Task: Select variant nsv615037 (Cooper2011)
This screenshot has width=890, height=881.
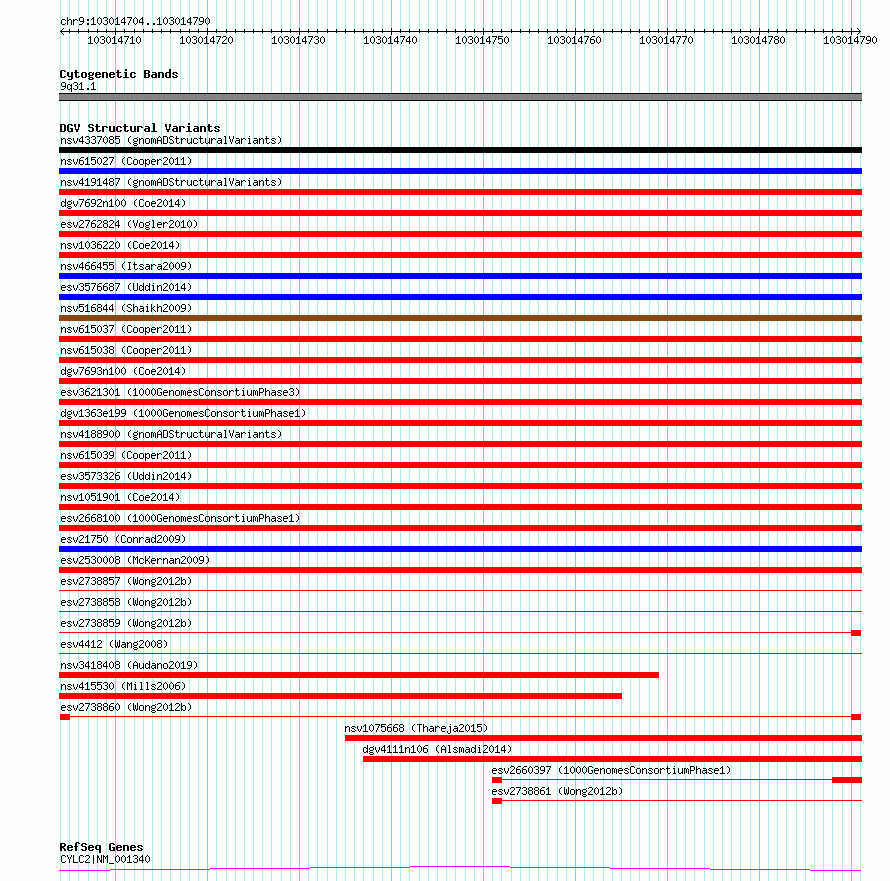Action: click(x=126, y=329)
